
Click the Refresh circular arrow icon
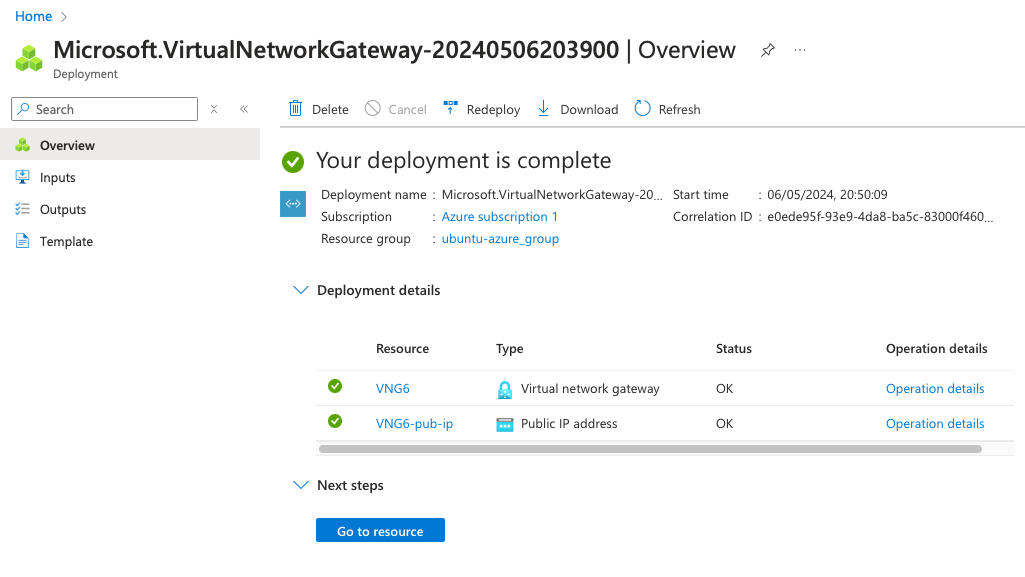(x=643, y=108)
